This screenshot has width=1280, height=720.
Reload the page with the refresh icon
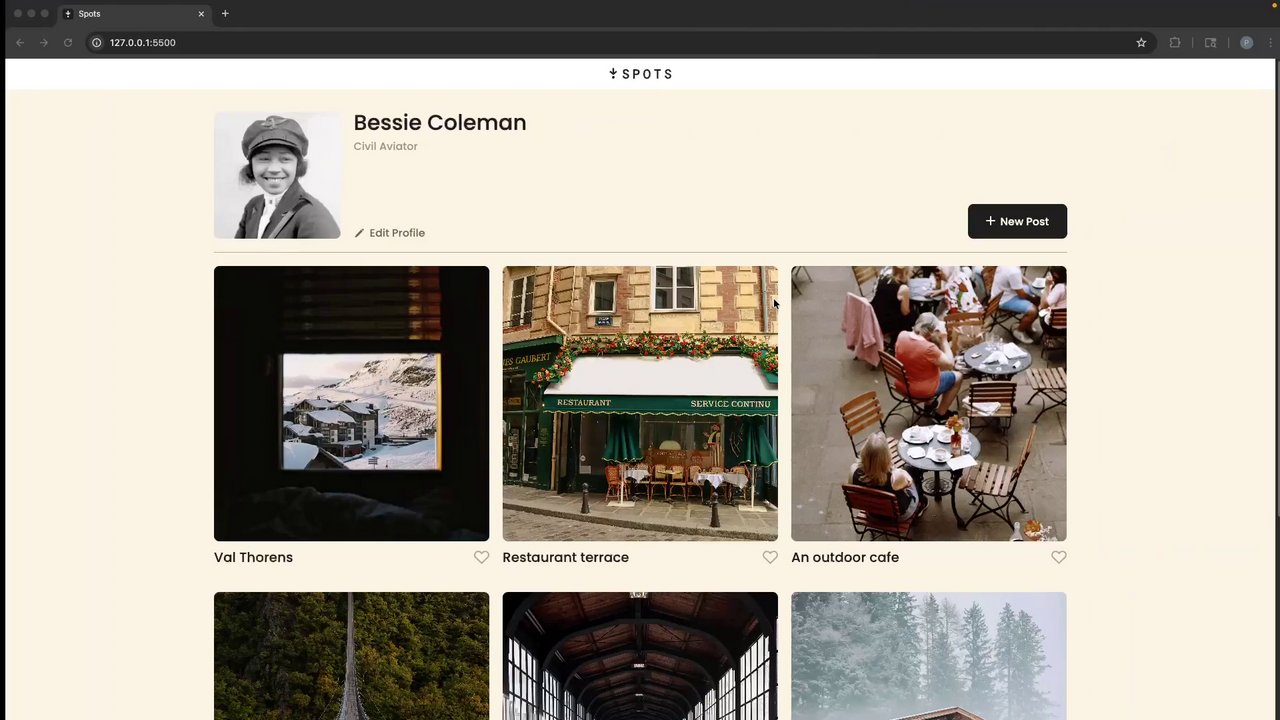[x=68, y=43]
